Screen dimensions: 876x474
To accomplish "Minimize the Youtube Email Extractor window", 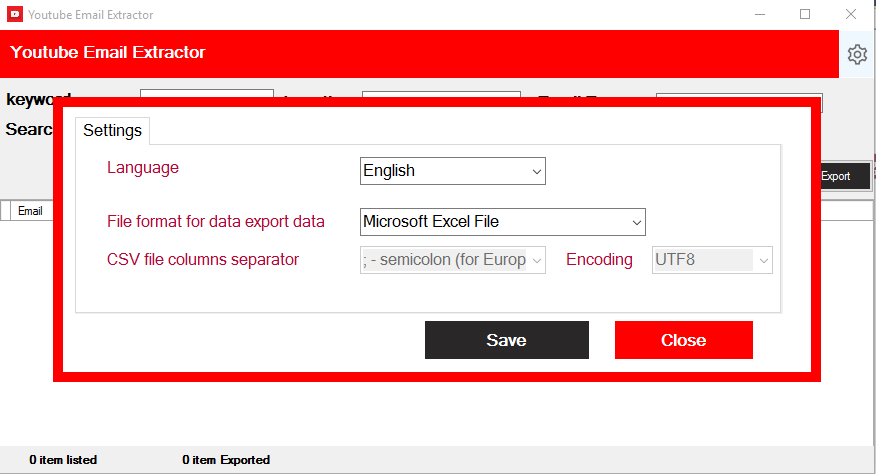I will click(x=760, y=15).
